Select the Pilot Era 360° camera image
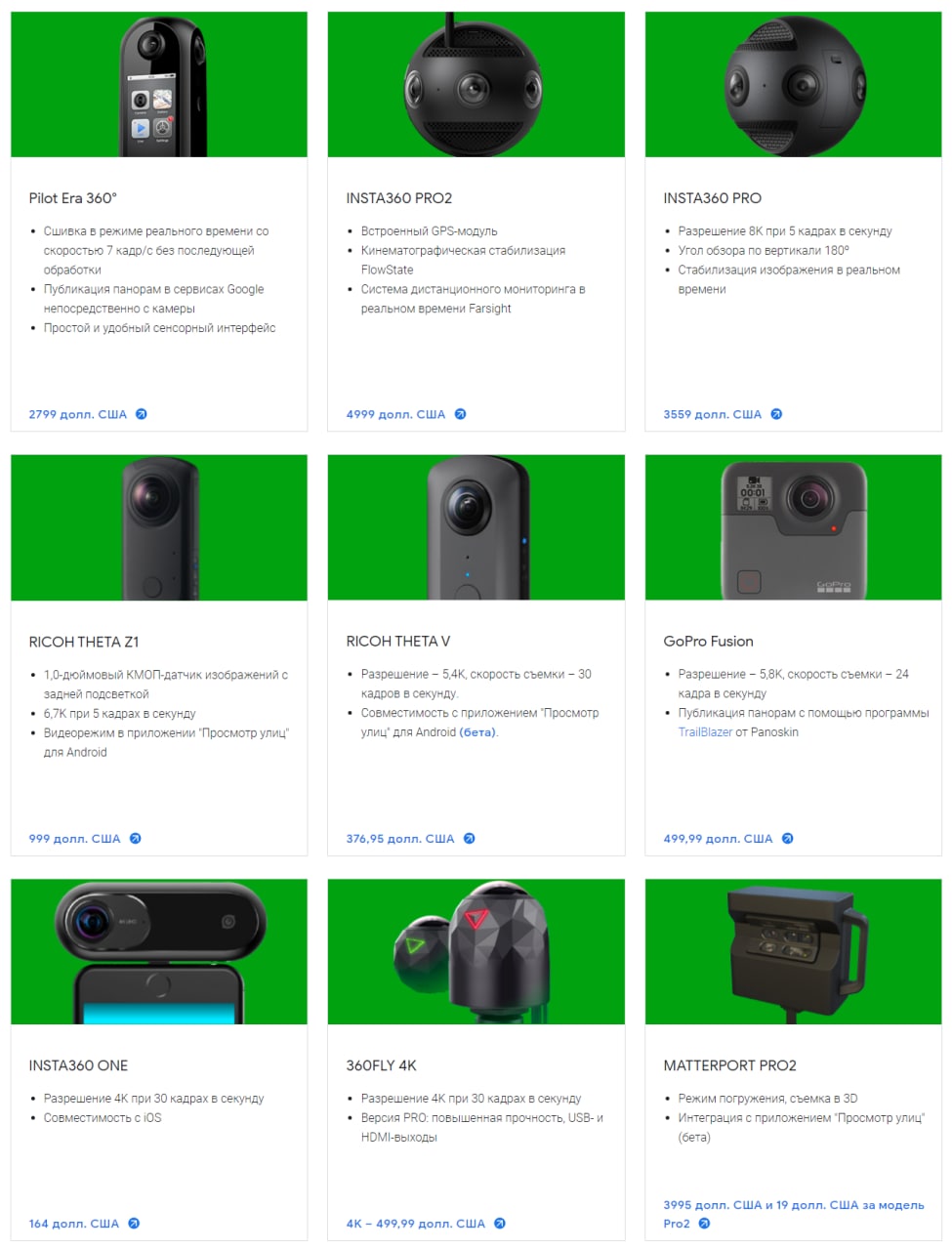This screenshot has width=952, height=1250. [159, 85]
